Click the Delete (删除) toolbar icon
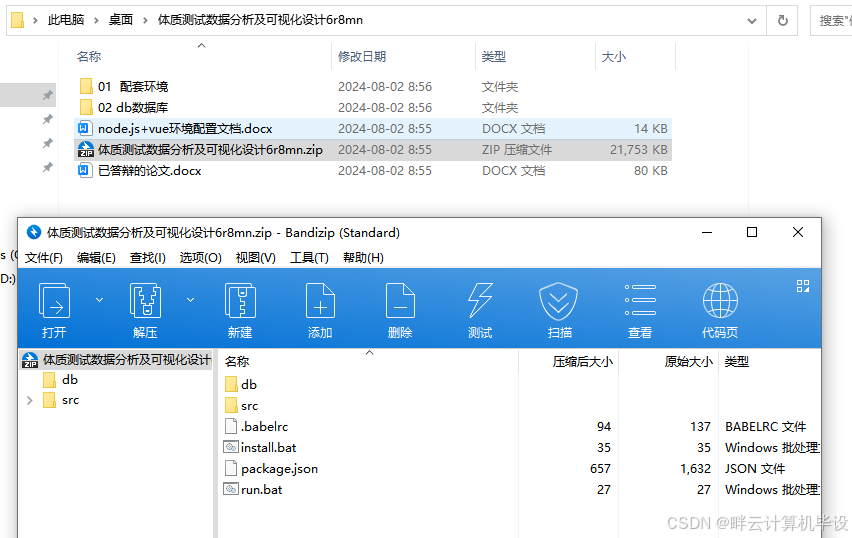 coord(400,300)
